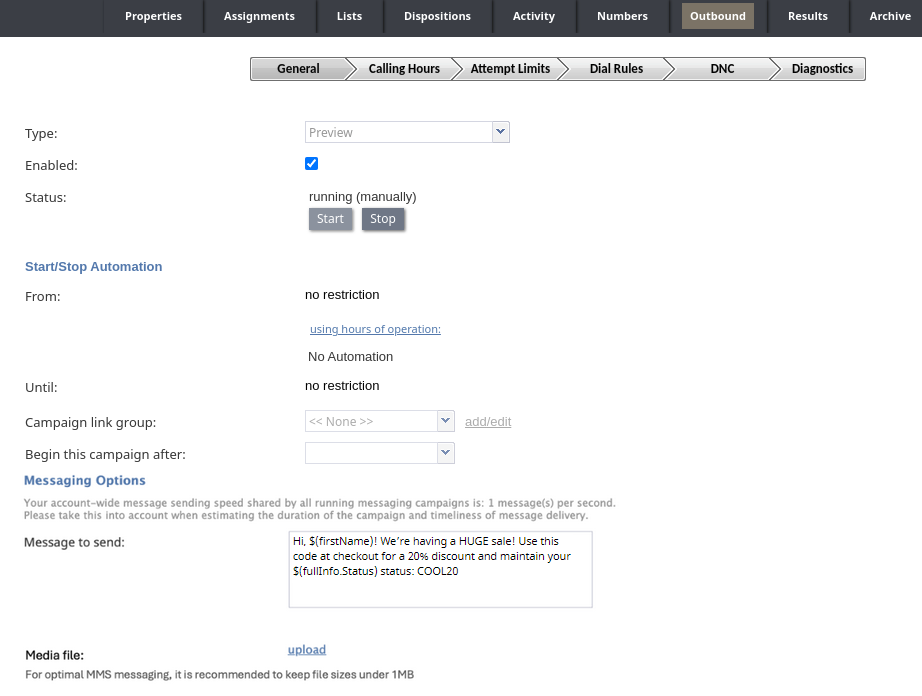Image resolution: width=922 pixels, height=696 pixels.
Task: Click the add/edit link
Action: tap(488, 422)
